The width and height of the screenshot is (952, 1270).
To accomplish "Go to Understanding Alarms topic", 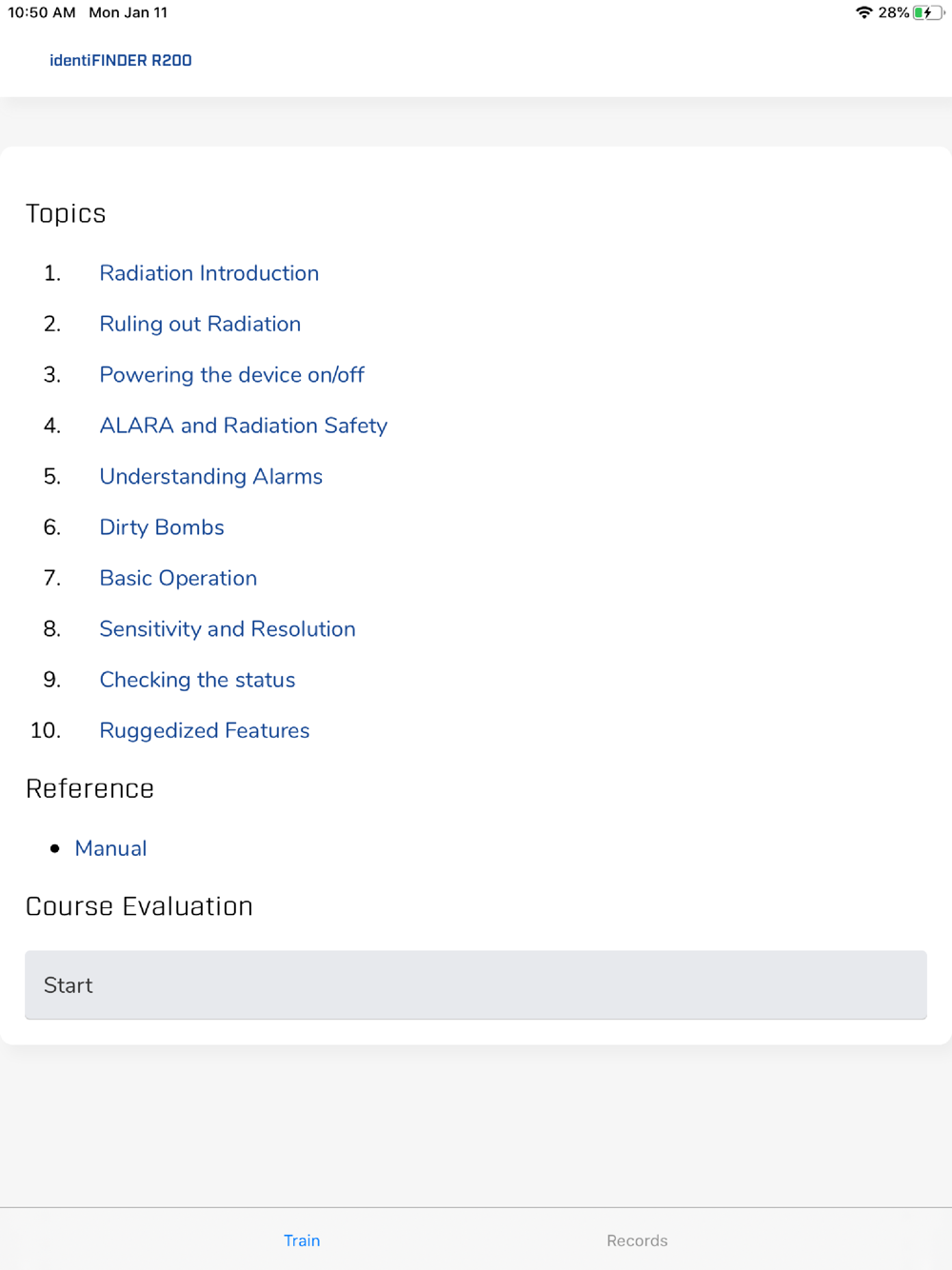I will point(210,477).
